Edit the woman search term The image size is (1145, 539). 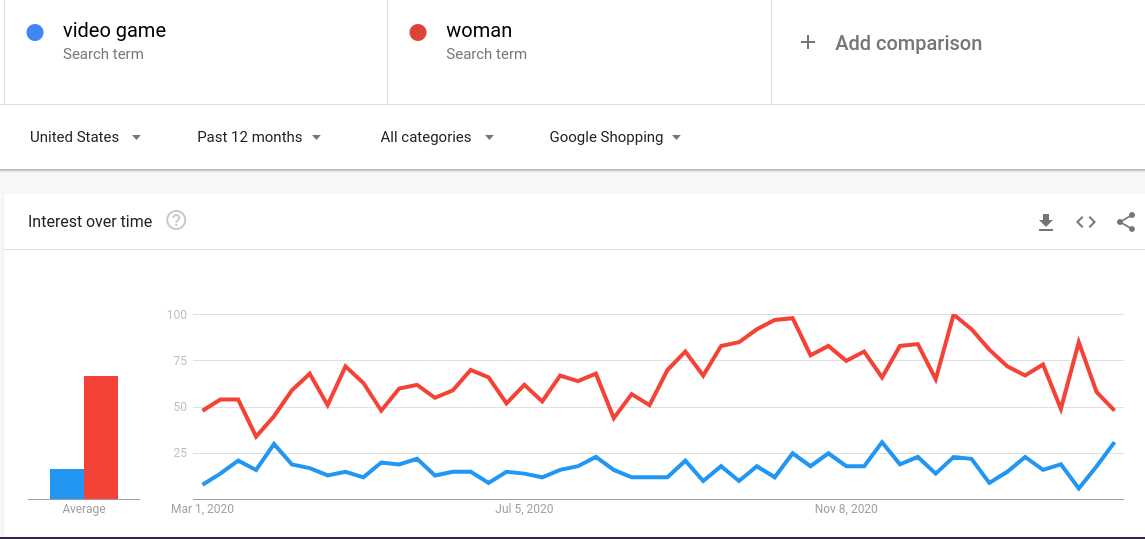(x=479, y=31)
